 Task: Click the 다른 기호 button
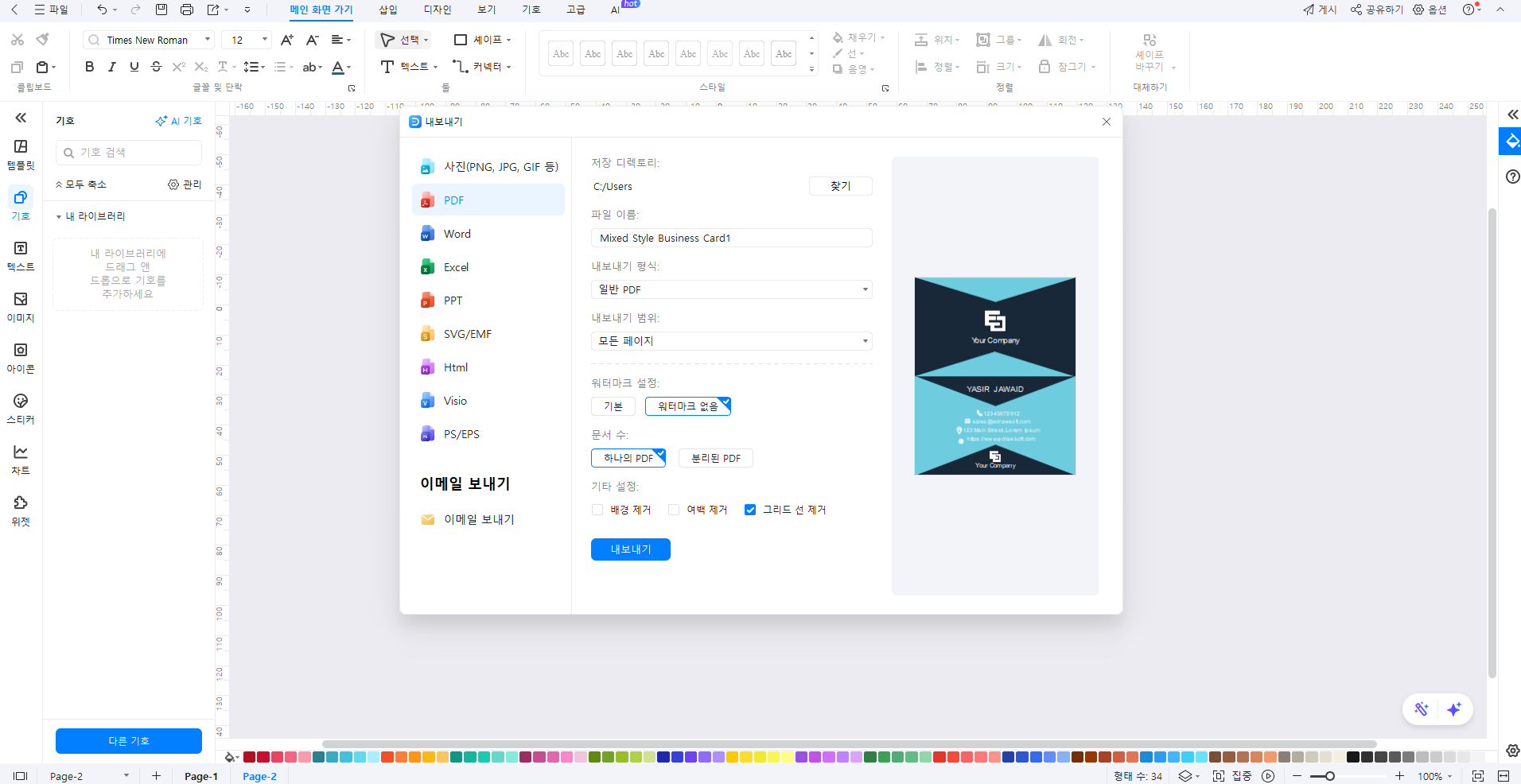129,741
